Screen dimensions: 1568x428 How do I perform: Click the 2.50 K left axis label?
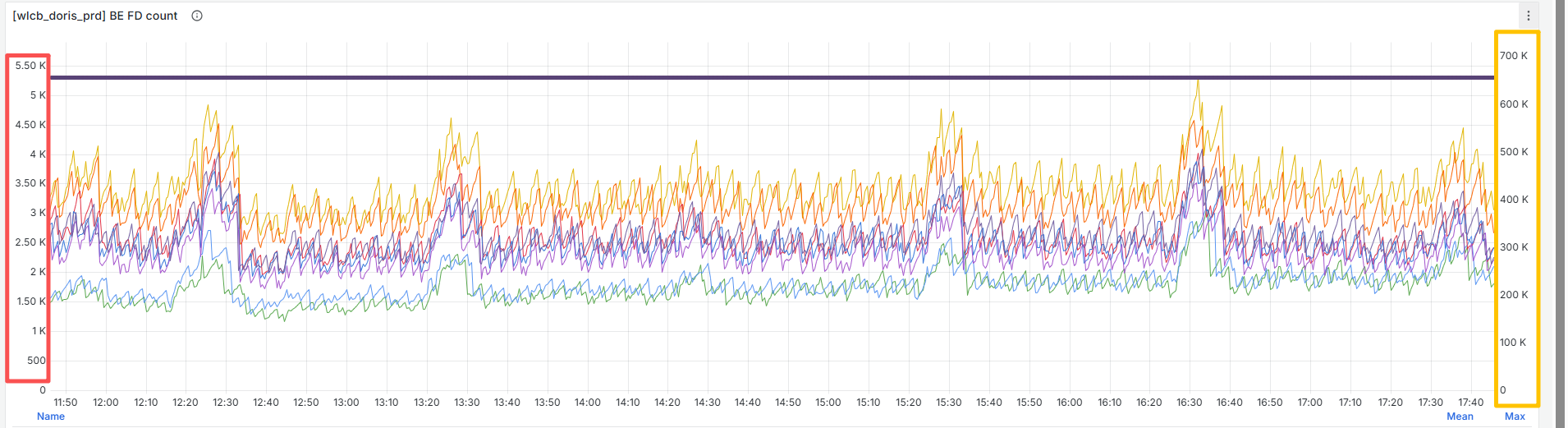[30, 242]
